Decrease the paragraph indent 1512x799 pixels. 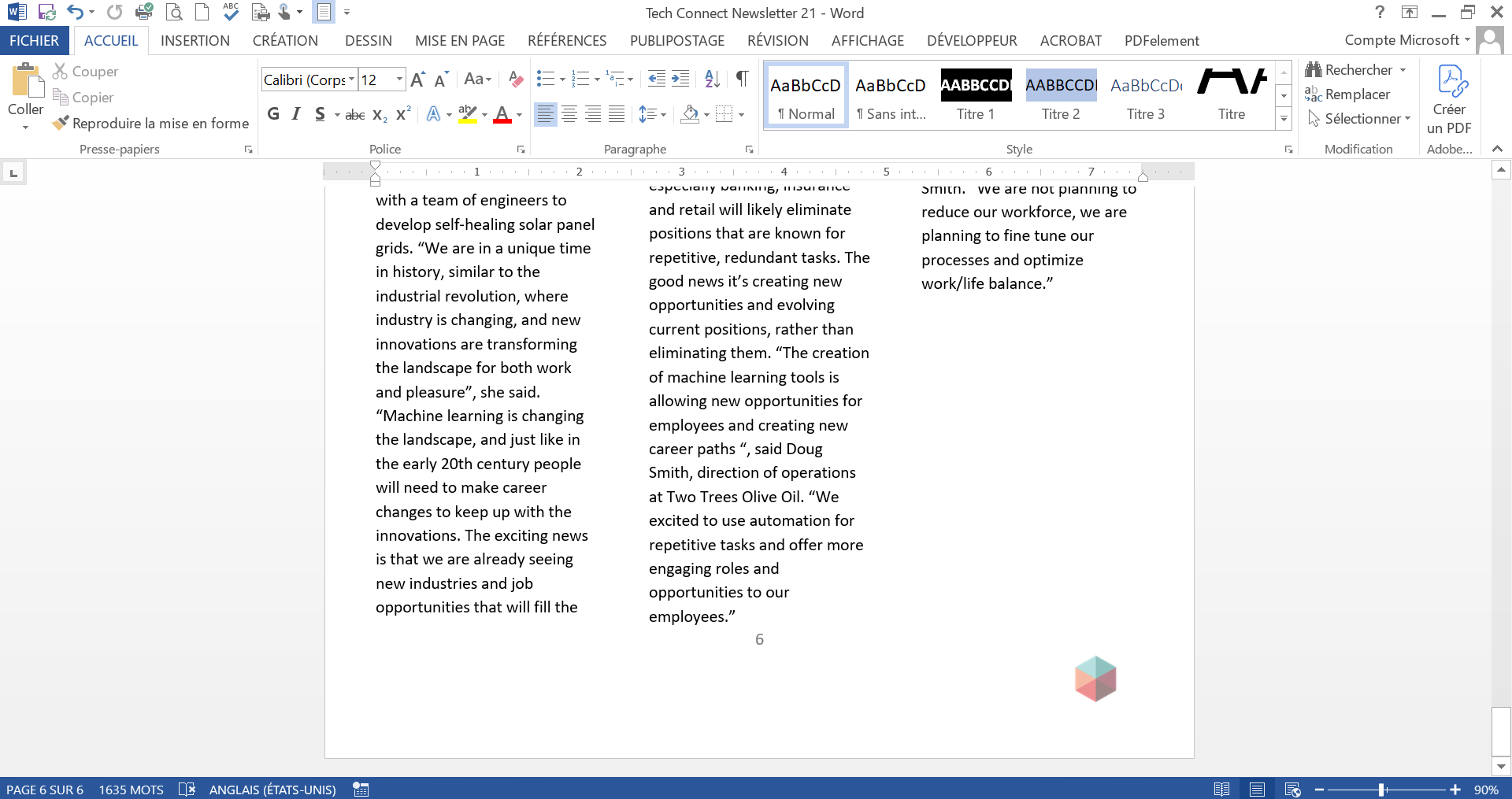(657, 79)
